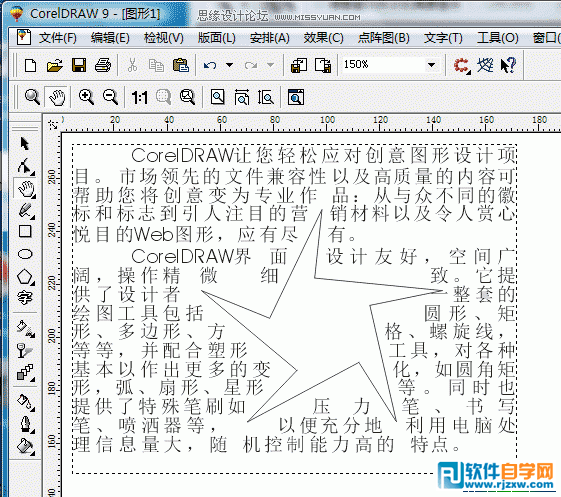The width and height of the screenshot is (561, 497).
Task: Click the Cut scissors icon
Action: tap(132, 65)
